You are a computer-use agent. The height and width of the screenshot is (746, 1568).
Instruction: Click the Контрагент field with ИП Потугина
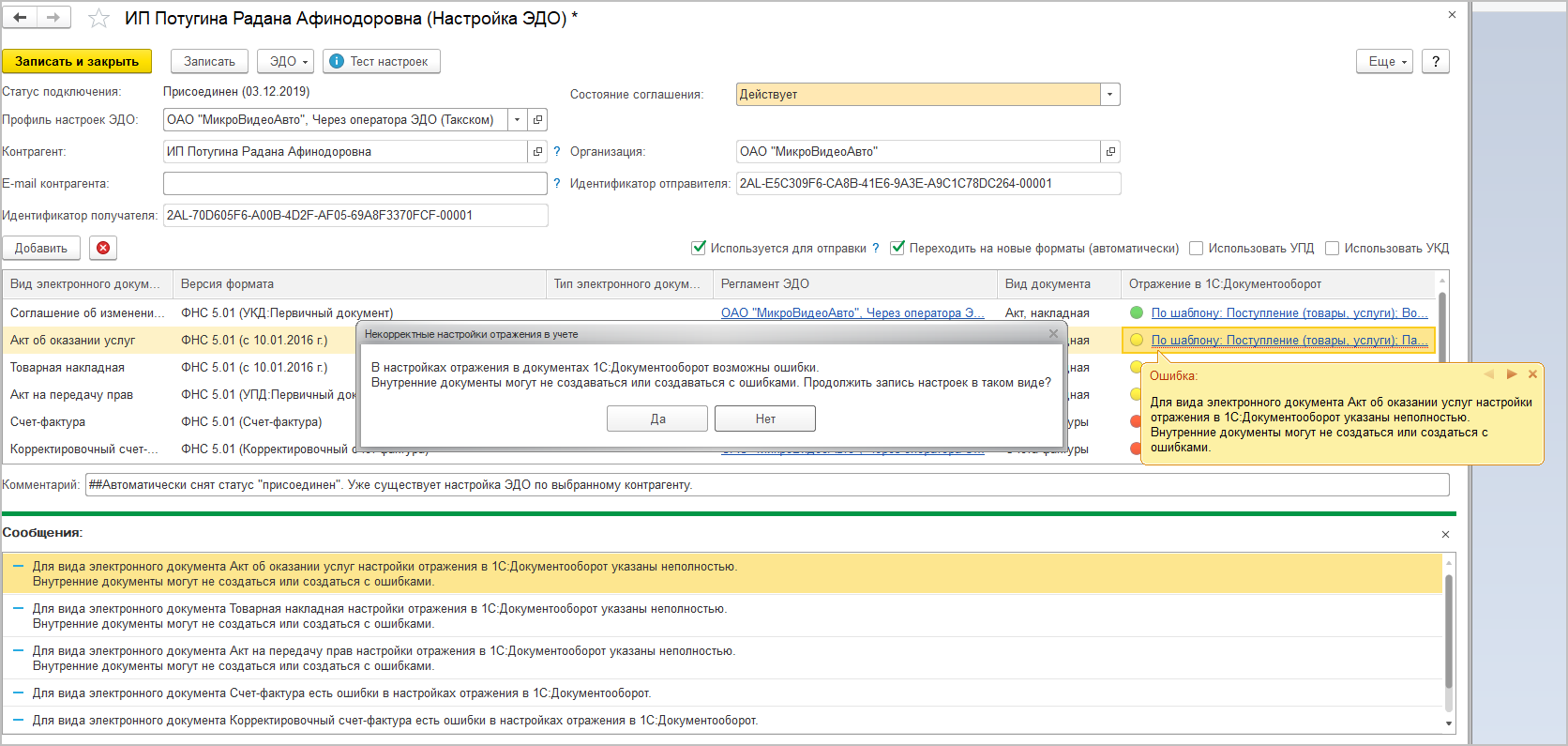[345, 151]
